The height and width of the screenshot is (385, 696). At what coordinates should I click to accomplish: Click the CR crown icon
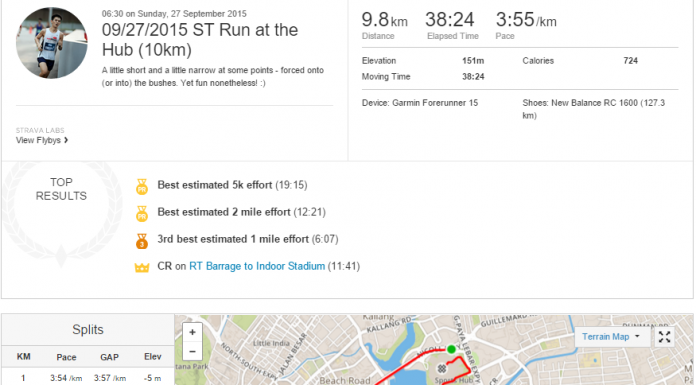click(x=142, y=268)
